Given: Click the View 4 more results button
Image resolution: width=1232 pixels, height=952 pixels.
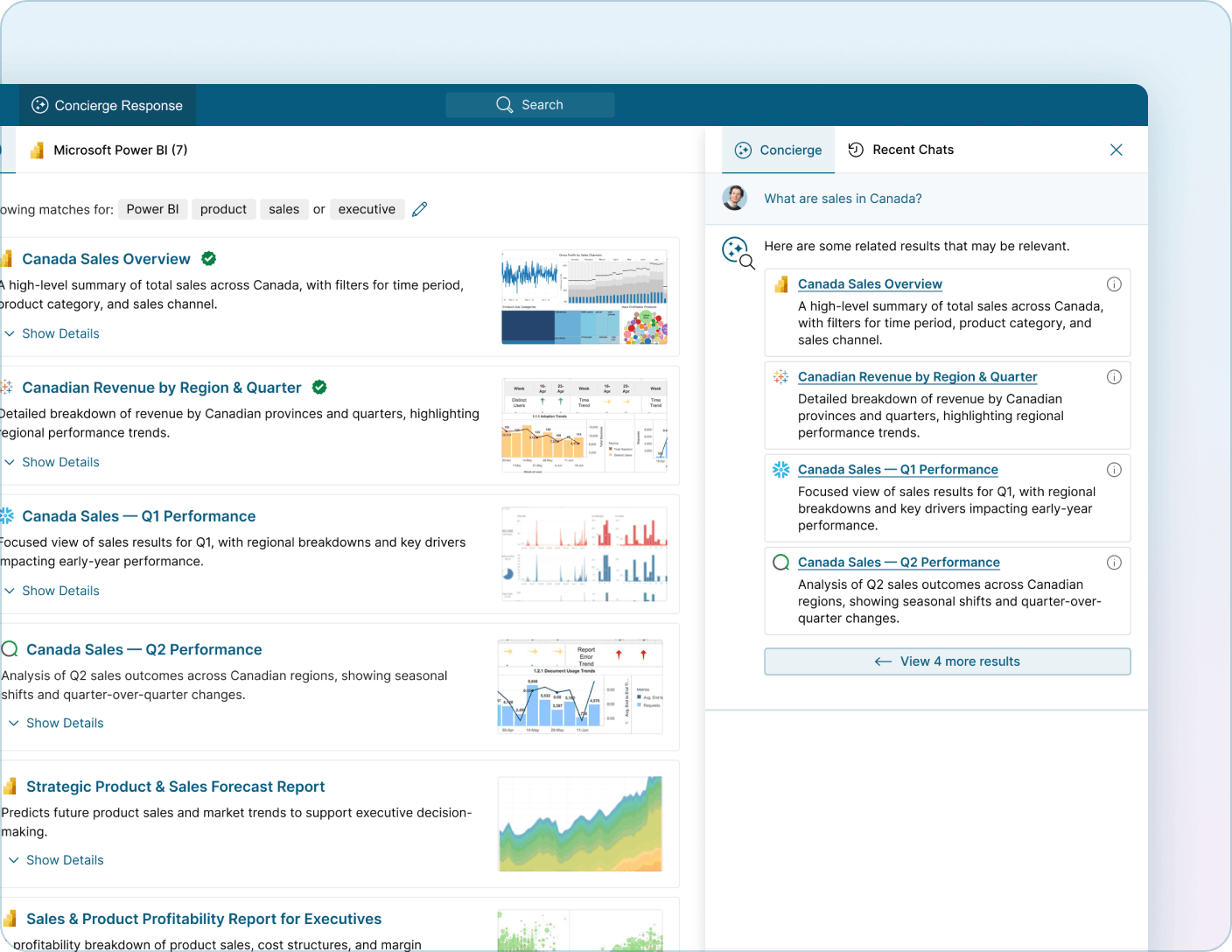Looking at the screenshot, I should coord(947,661).
